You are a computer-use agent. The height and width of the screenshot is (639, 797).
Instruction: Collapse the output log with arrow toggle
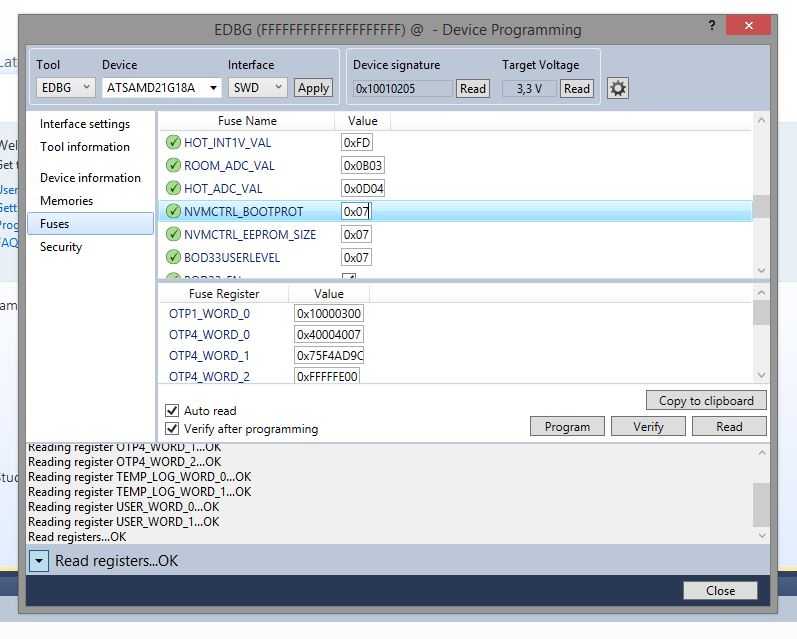38,561
